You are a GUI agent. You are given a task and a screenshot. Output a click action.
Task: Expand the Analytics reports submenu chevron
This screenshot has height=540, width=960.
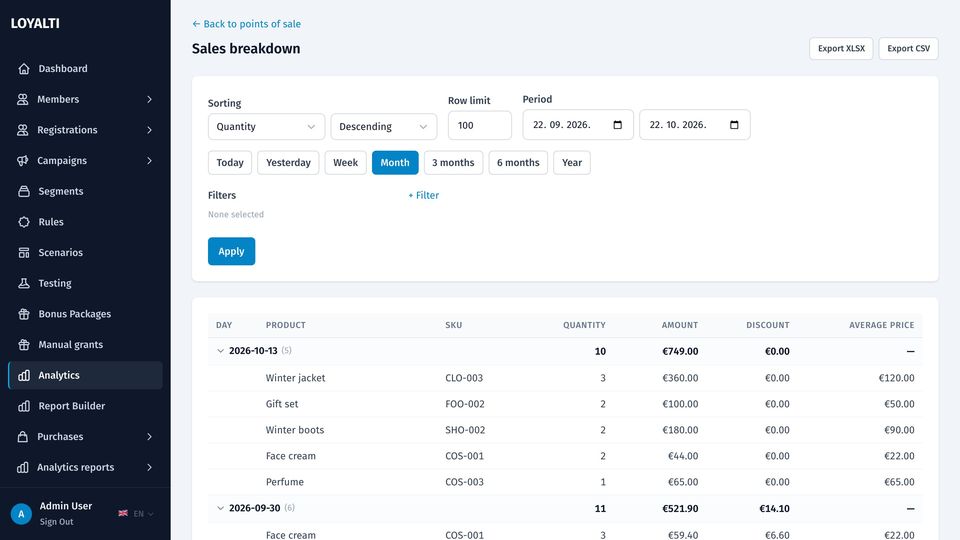(149, 467)
